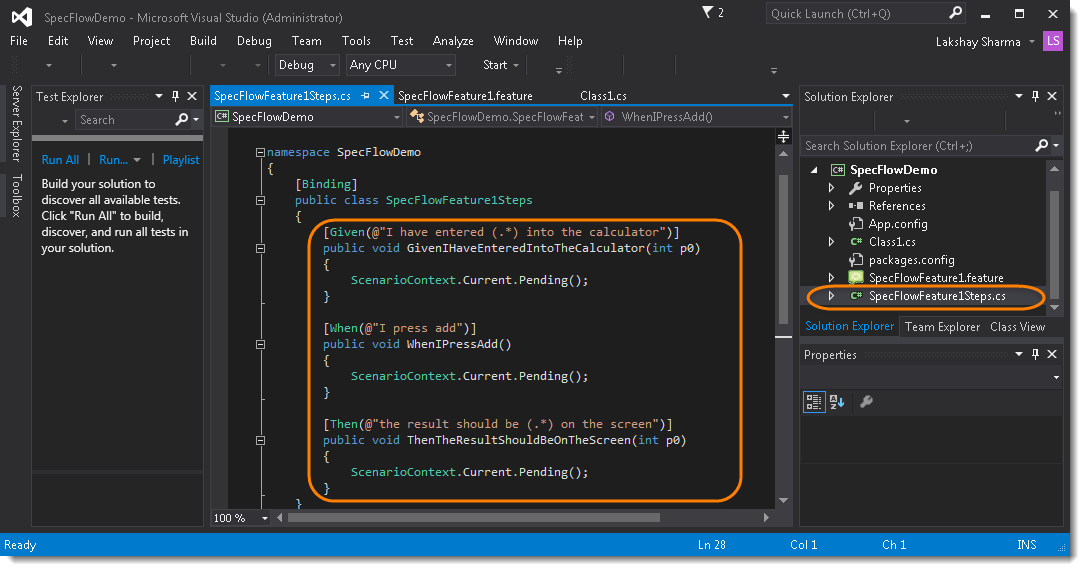Viewport: 1085px width, 571px height.
Task: Click the References node icon
Action: coord(856,206)
